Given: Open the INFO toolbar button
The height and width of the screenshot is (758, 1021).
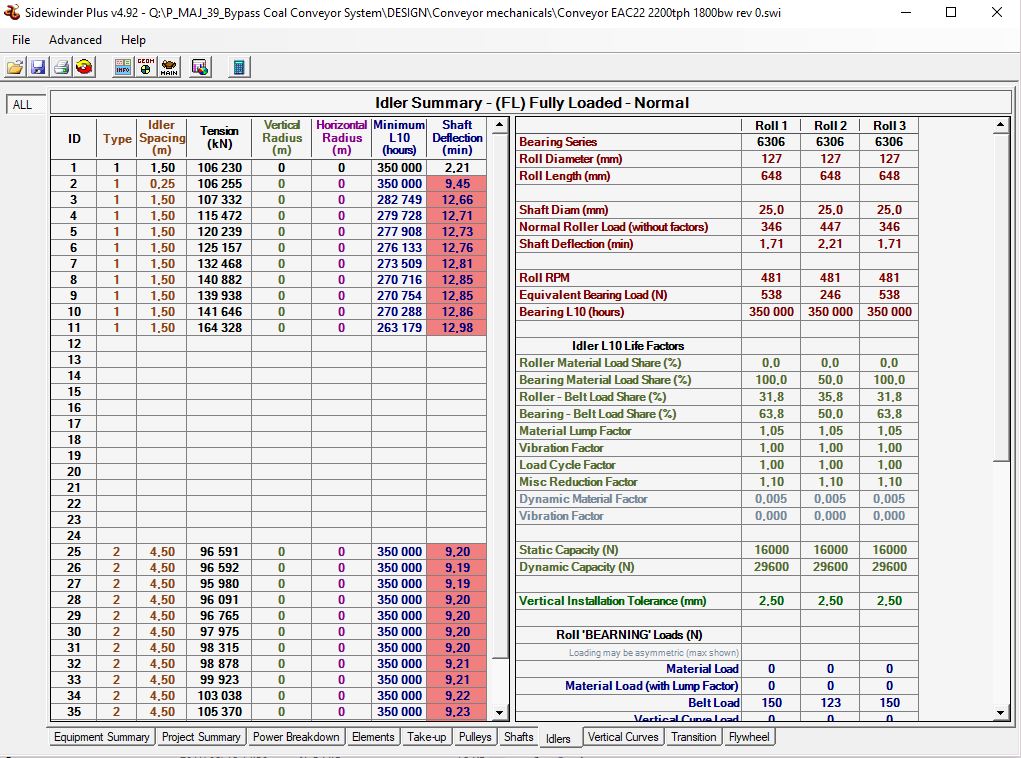Looking at the screenshot, I should pos(123,67).
